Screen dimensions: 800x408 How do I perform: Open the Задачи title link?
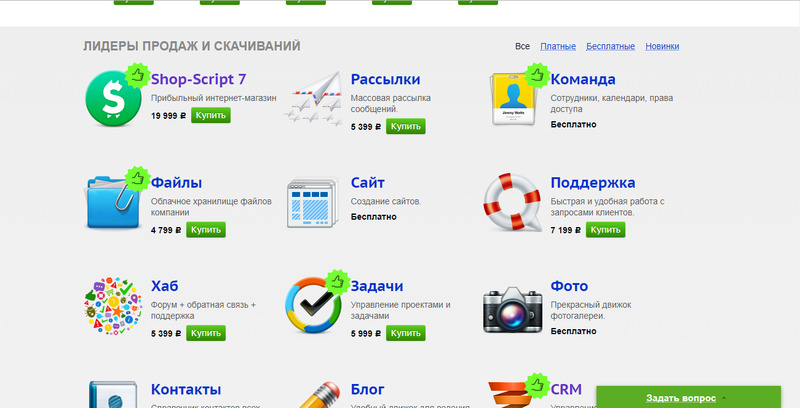[377, 287]
